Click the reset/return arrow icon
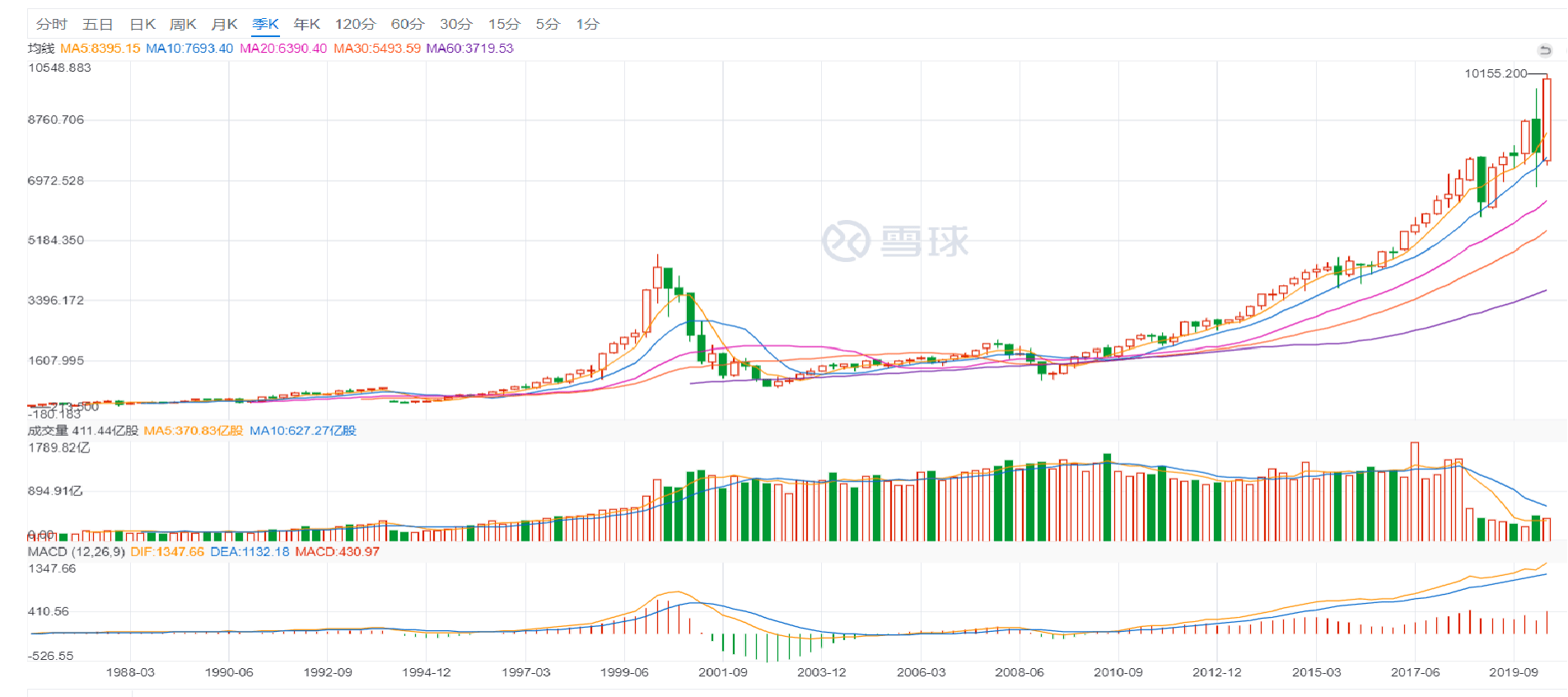Screen dimensions: 1568x697 (x=1545, y=50)
